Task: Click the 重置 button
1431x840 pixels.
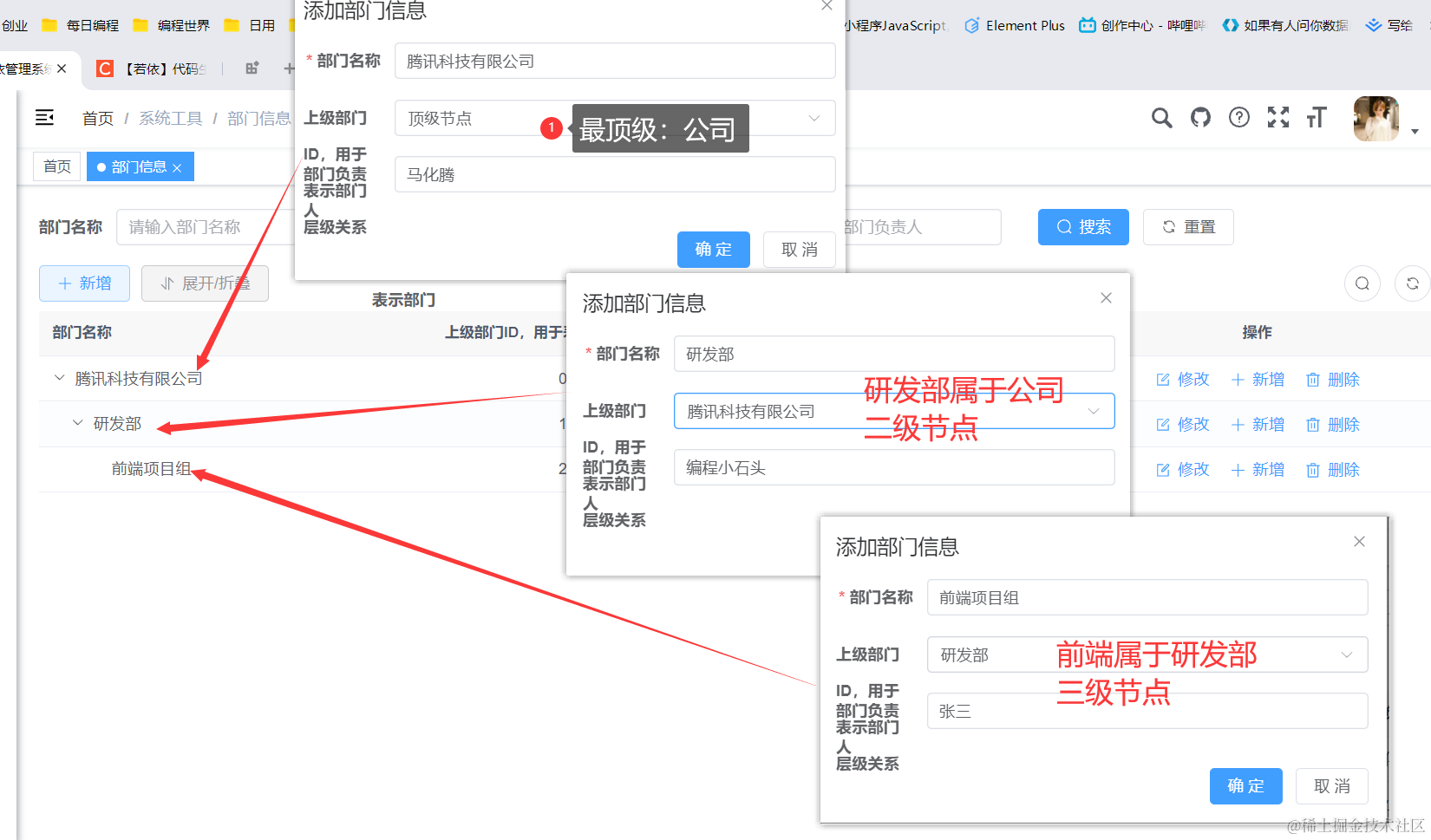Action: [1188, 227]
